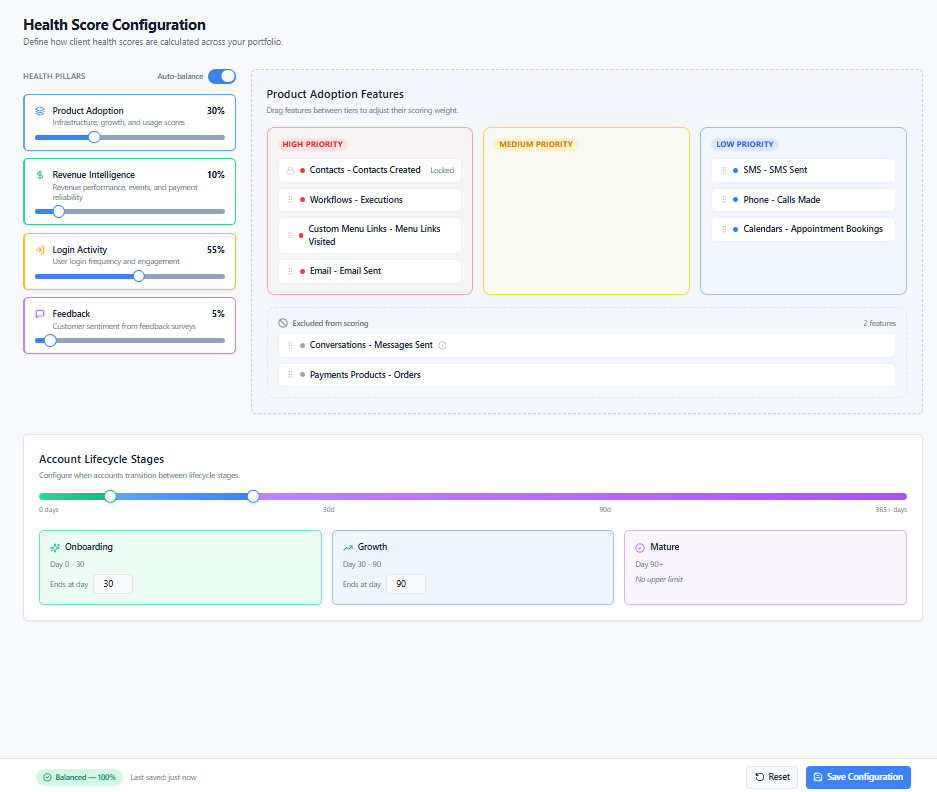Click the Feedback speech bubble icon

40,314
